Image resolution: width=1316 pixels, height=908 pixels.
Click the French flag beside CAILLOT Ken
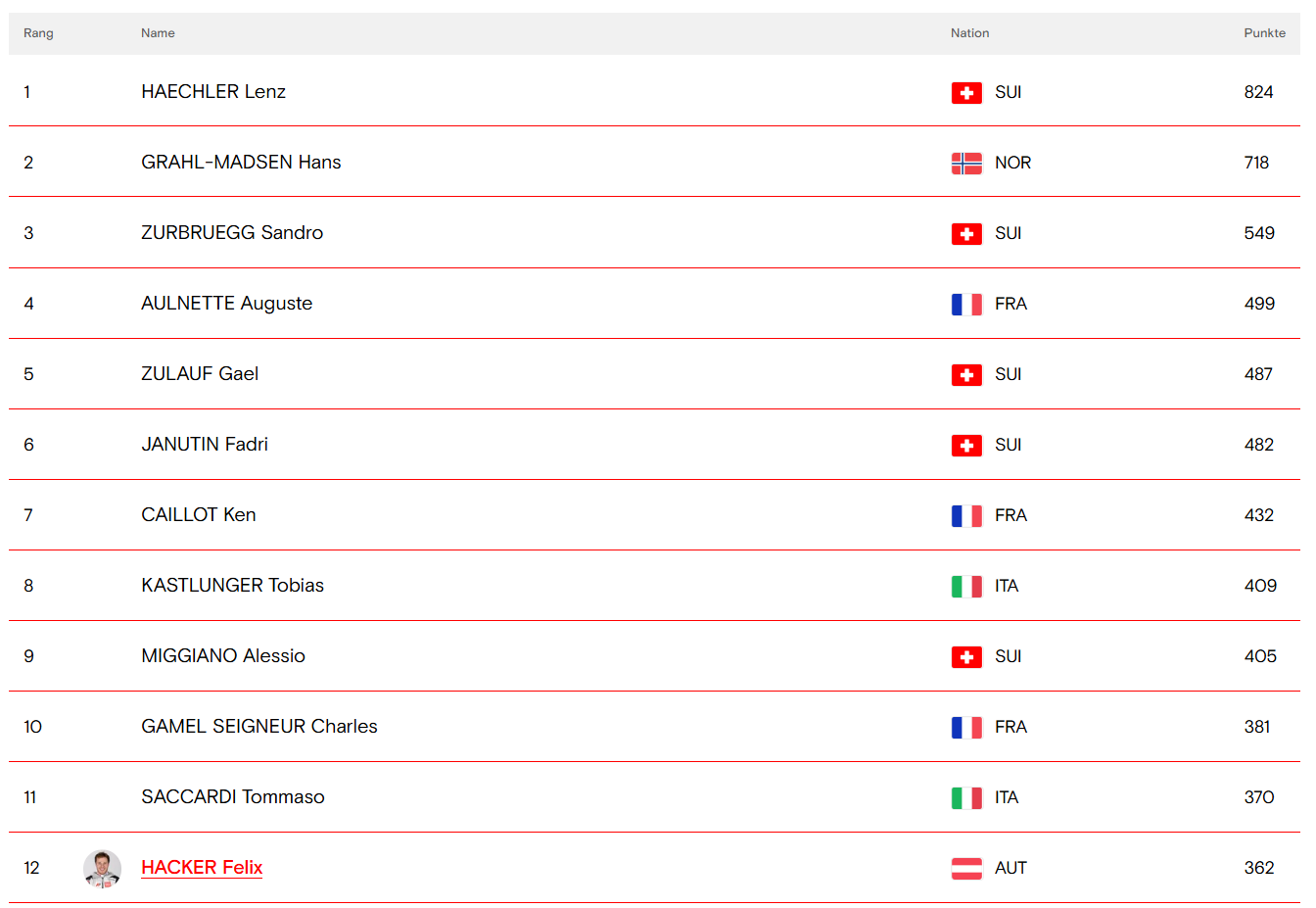966,516
